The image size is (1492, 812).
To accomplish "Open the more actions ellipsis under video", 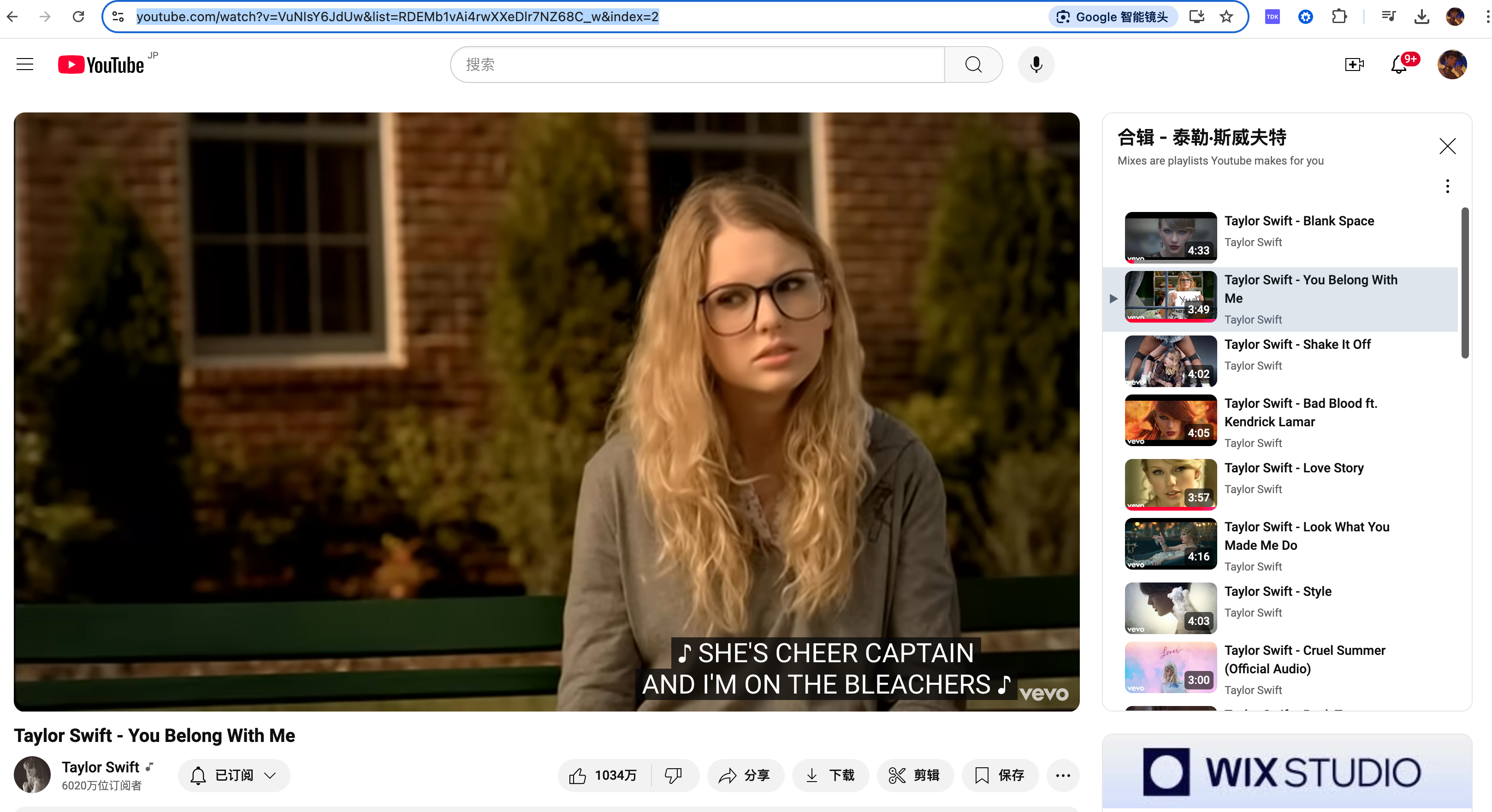I will click(x=1063, y=775).
